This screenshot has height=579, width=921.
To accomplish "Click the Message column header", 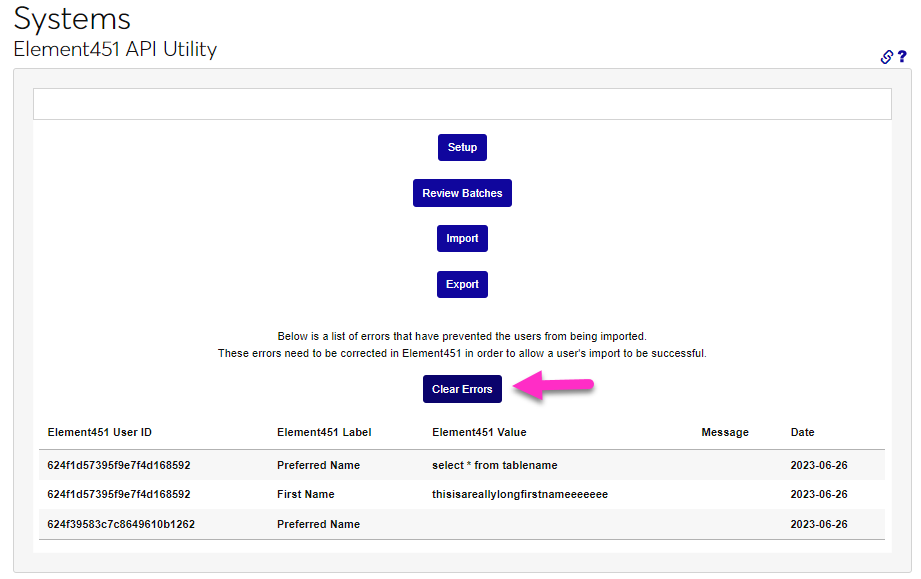I will (x=725, y=433).
